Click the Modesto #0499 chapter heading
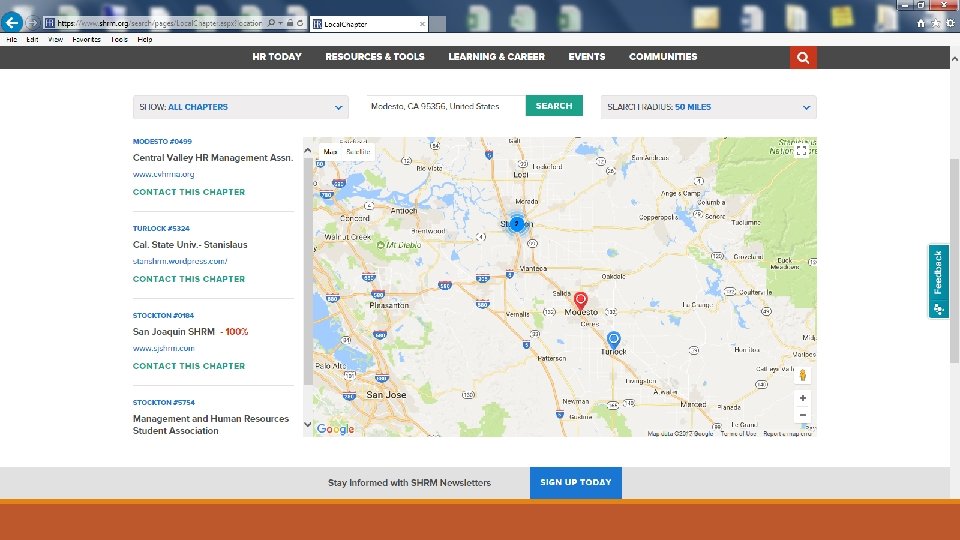960x540 pixels. pyautogui.click(x=162, y=141)
